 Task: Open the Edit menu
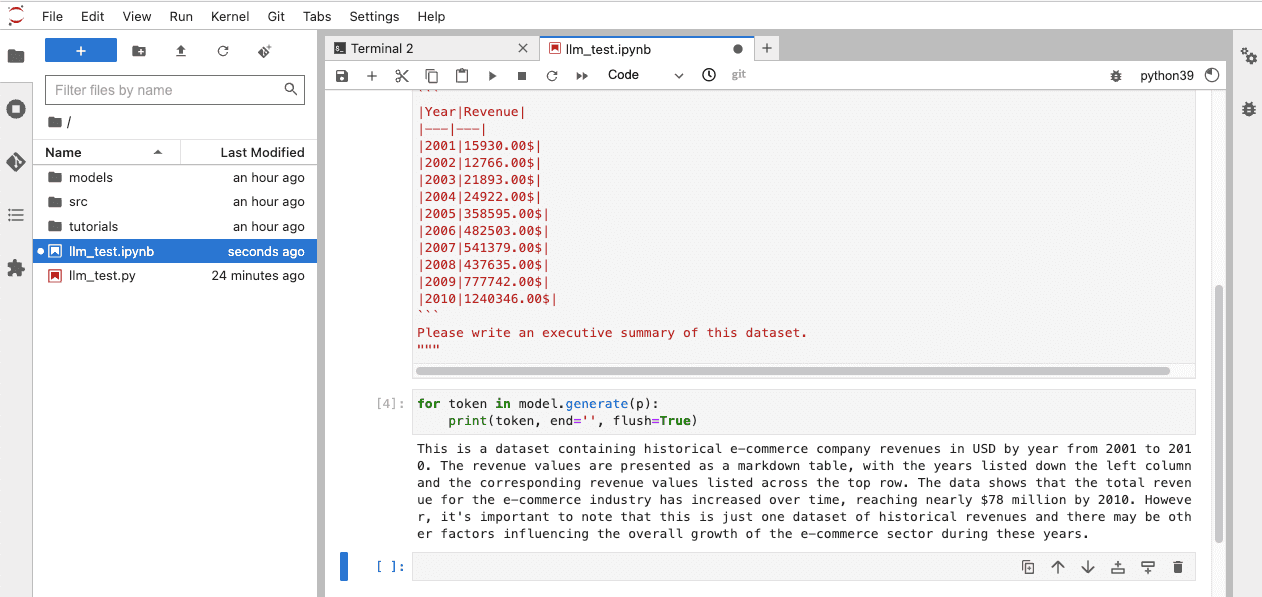pyautogui.click(x=92, y=16)
